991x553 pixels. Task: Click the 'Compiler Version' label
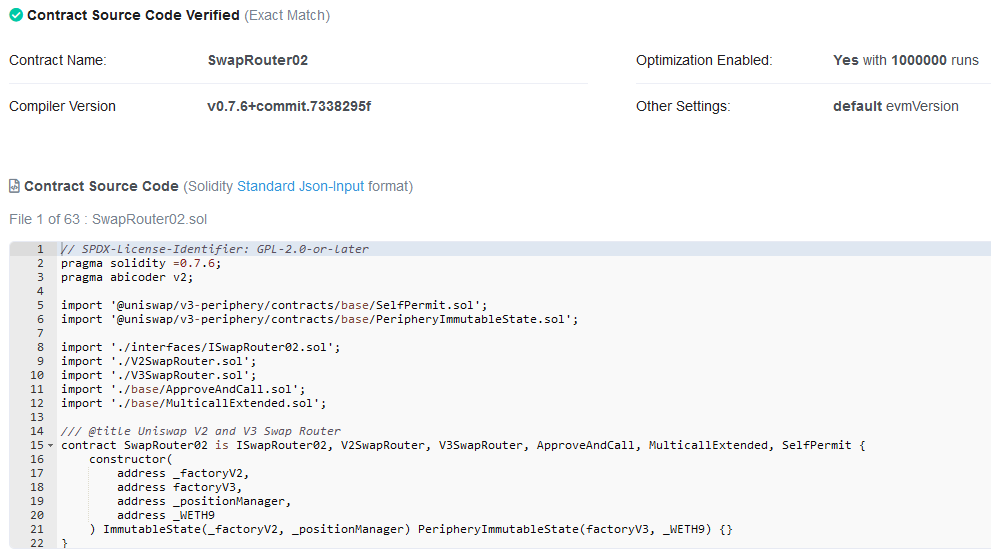coord(62,106)
